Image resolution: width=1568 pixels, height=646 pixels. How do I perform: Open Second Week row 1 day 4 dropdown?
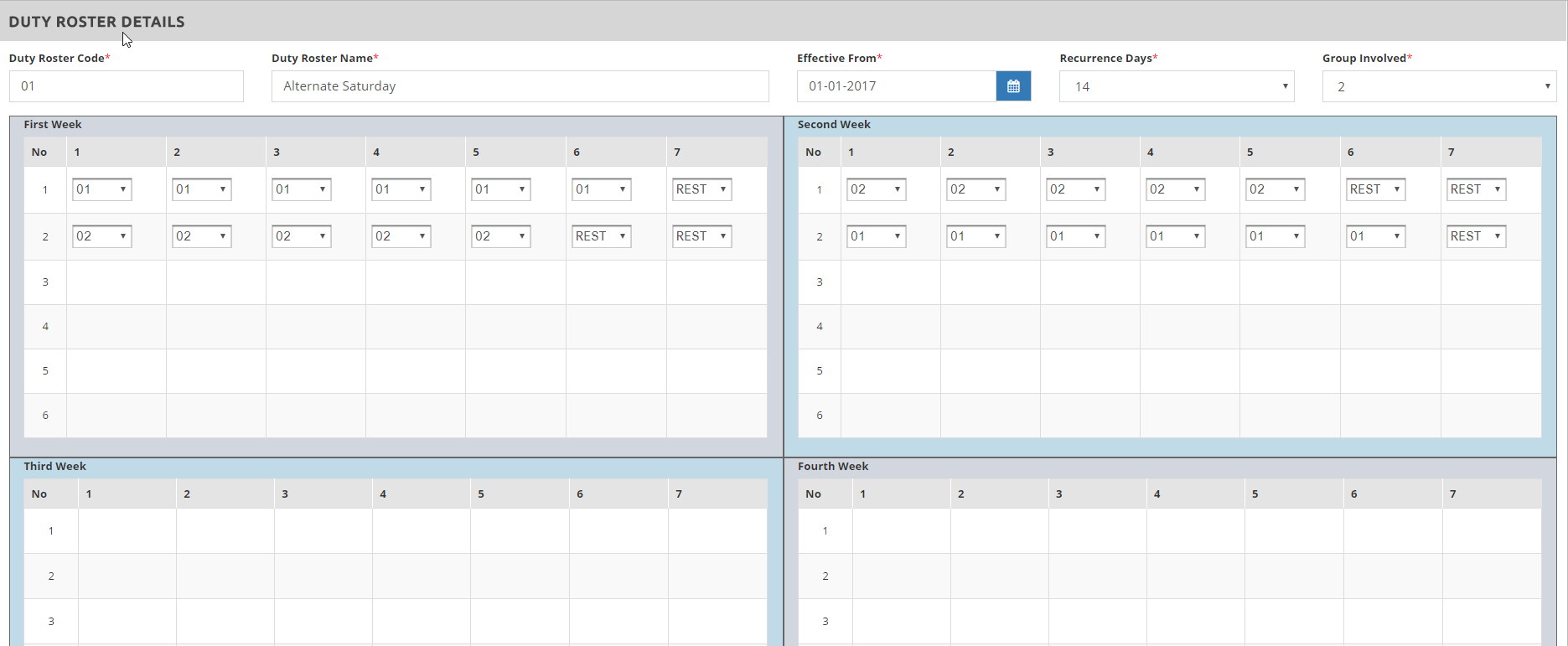[1176, 189]
